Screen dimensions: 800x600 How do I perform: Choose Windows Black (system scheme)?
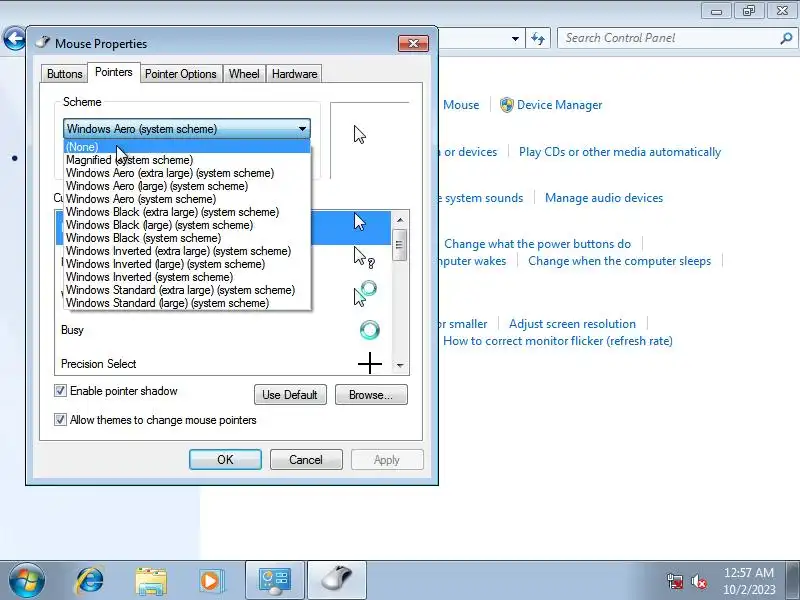click(187, 238)
